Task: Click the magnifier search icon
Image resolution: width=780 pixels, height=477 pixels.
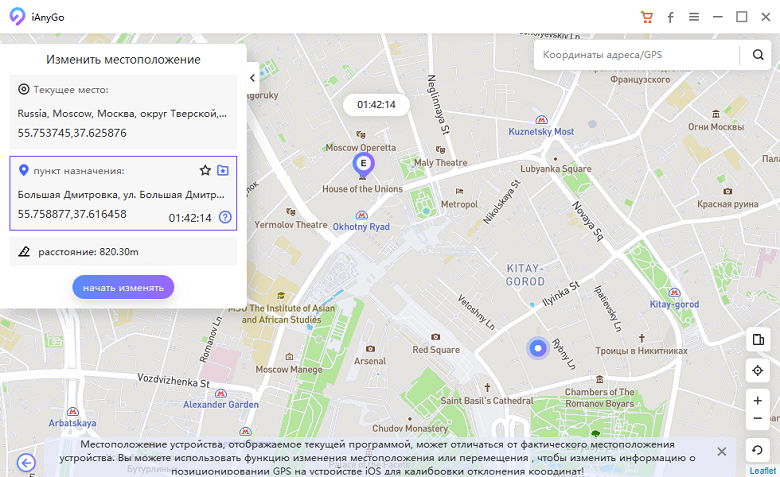Action: tap(758, 55)
